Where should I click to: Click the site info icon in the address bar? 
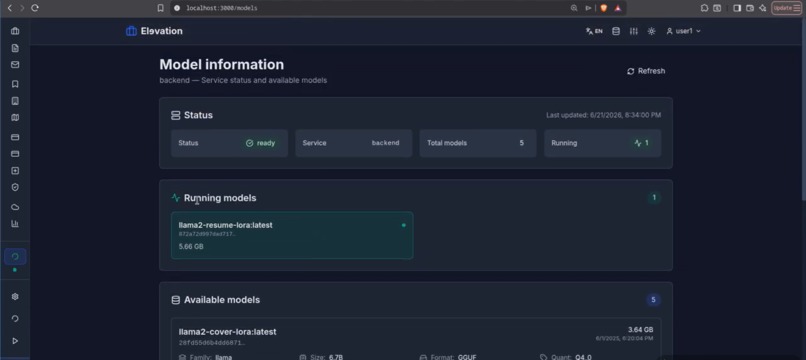pyautogui.click(x=177, y=8)
